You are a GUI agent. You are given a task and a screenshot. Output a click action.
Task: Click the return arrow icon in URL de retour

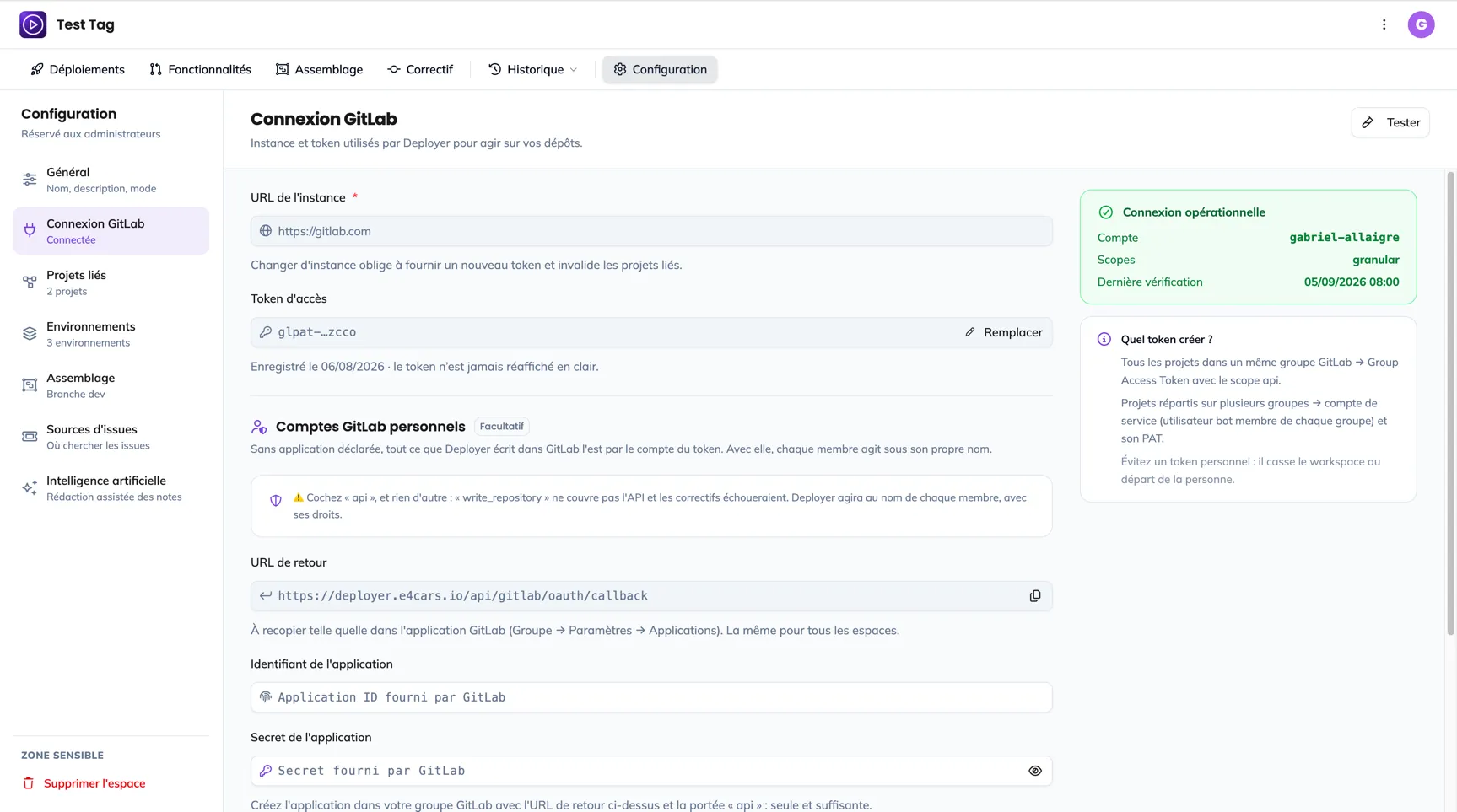[x=266, y=596]
